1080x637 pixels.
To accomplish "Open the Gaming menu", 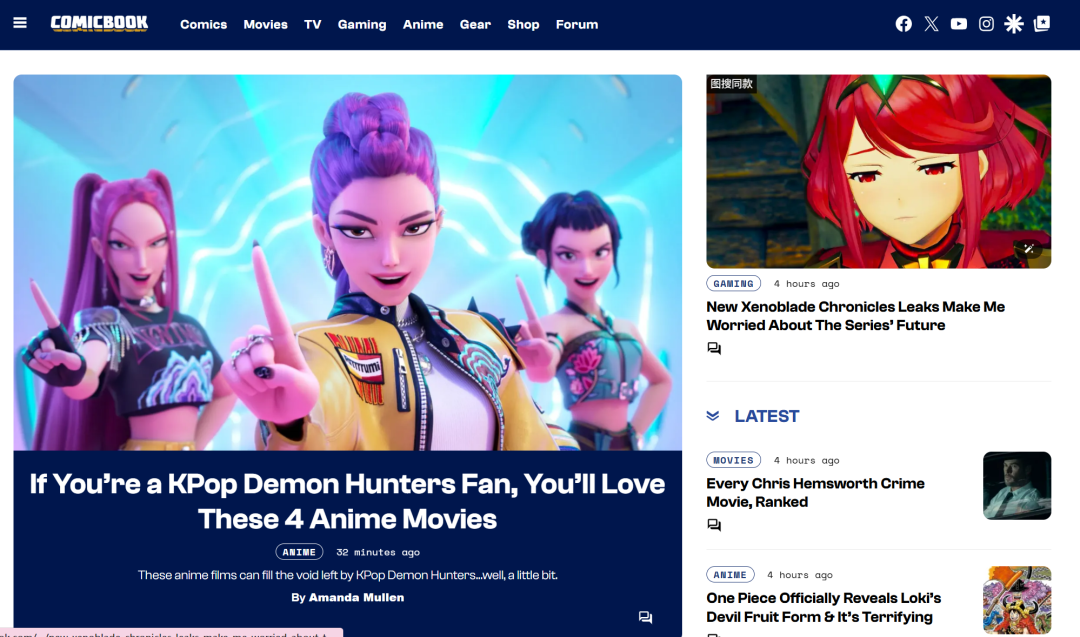I will click(x=362, y=25).
